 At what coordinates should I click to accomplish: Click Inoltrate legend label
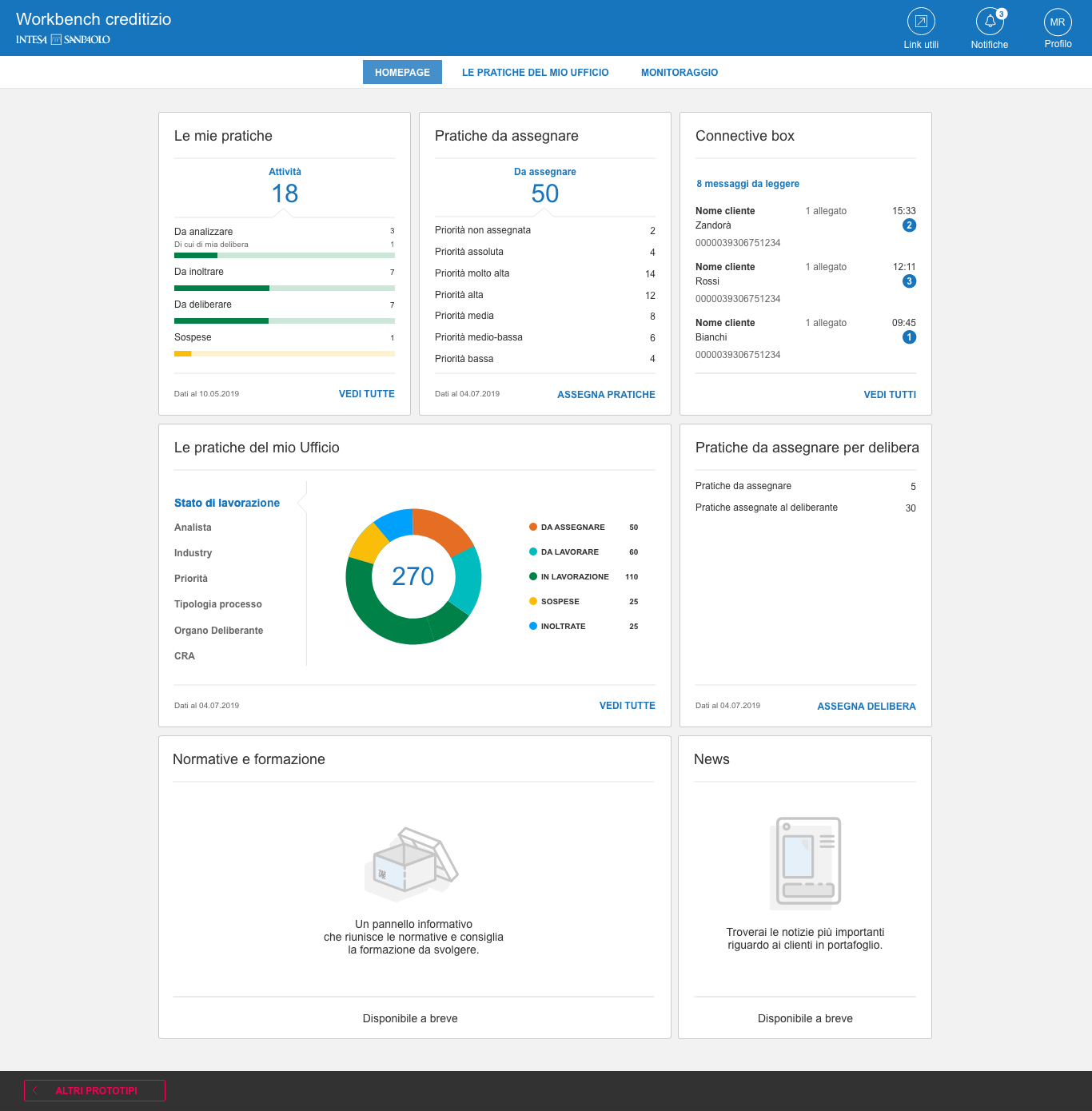[x=564, y=626]
